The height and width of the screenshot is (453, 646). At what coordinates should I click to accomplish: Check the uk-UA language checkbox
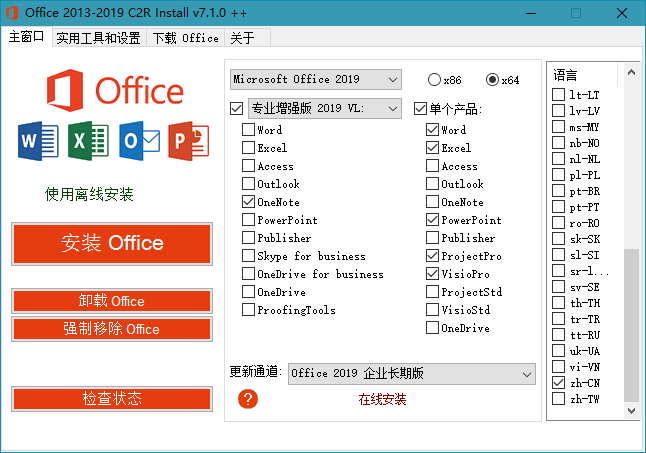pos(558,350)
